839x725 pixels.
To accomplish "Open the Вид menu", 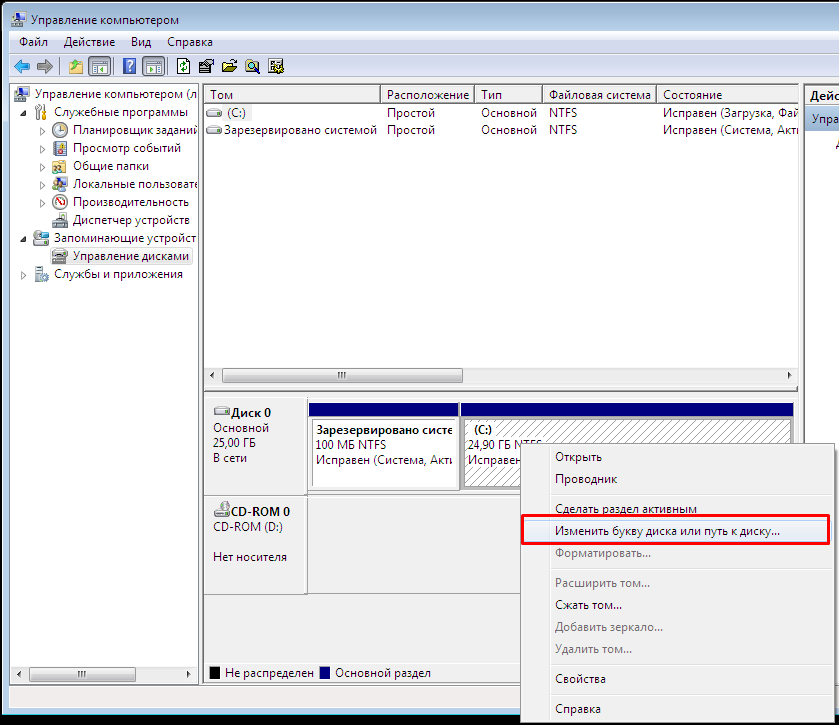I will [x=141, y=42].
